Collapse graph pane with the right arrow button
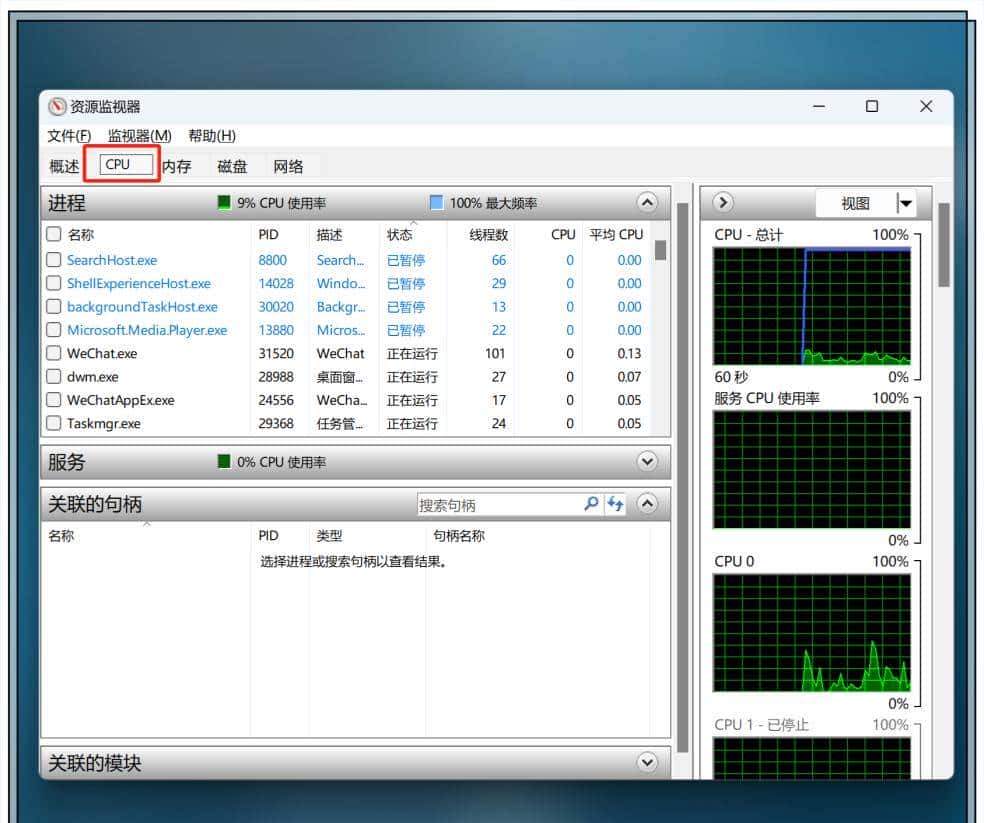 pos(723,203)
